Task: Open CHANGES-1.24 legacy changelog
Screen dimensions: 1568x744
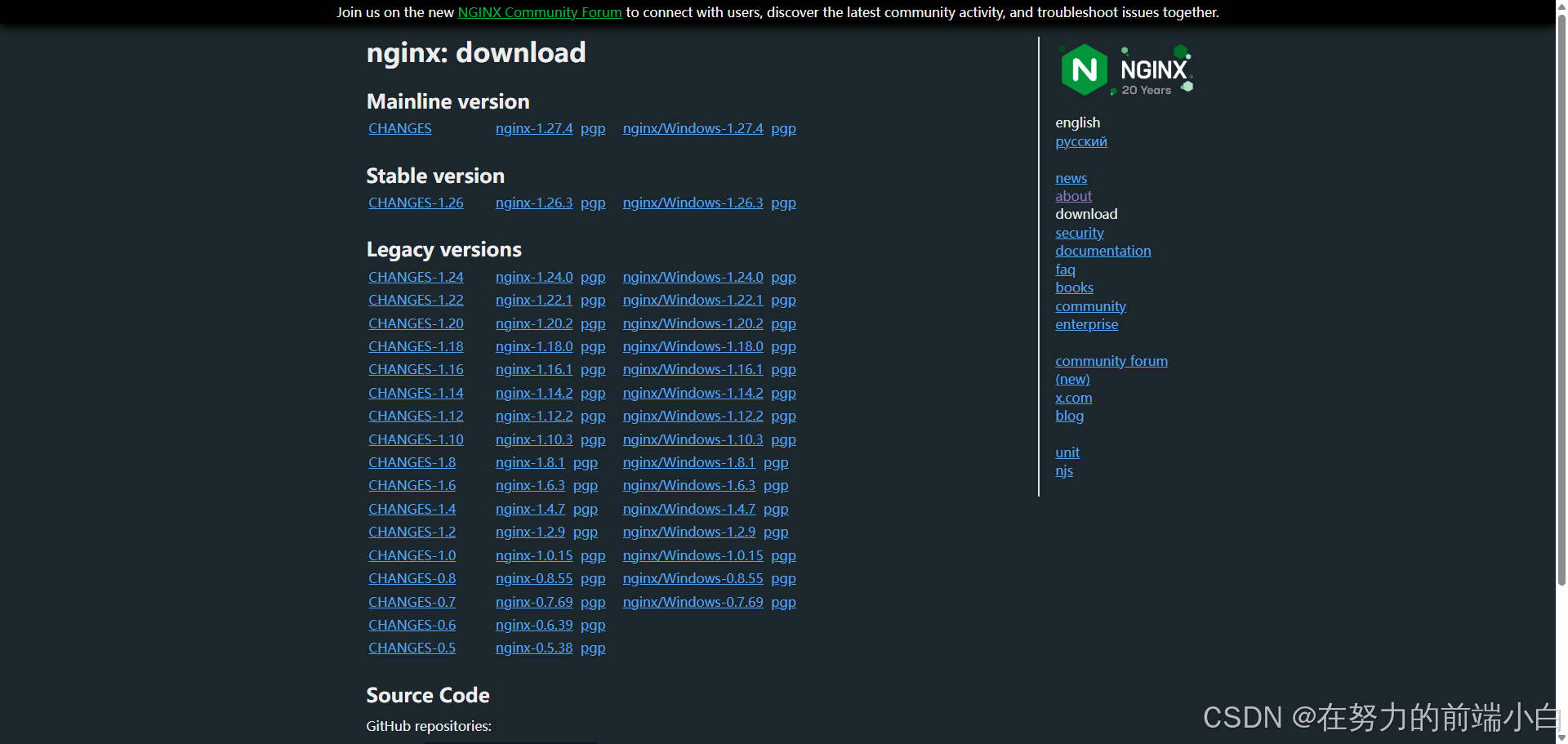Action: (416, 277)
